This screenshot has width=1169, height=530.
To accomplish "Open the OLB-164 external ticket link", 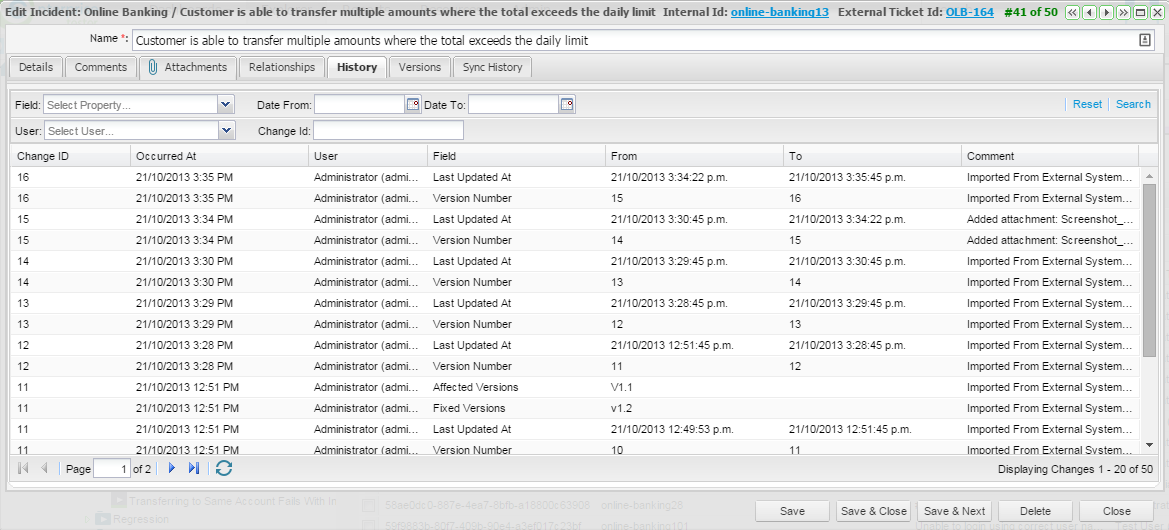I will (969, 13).
